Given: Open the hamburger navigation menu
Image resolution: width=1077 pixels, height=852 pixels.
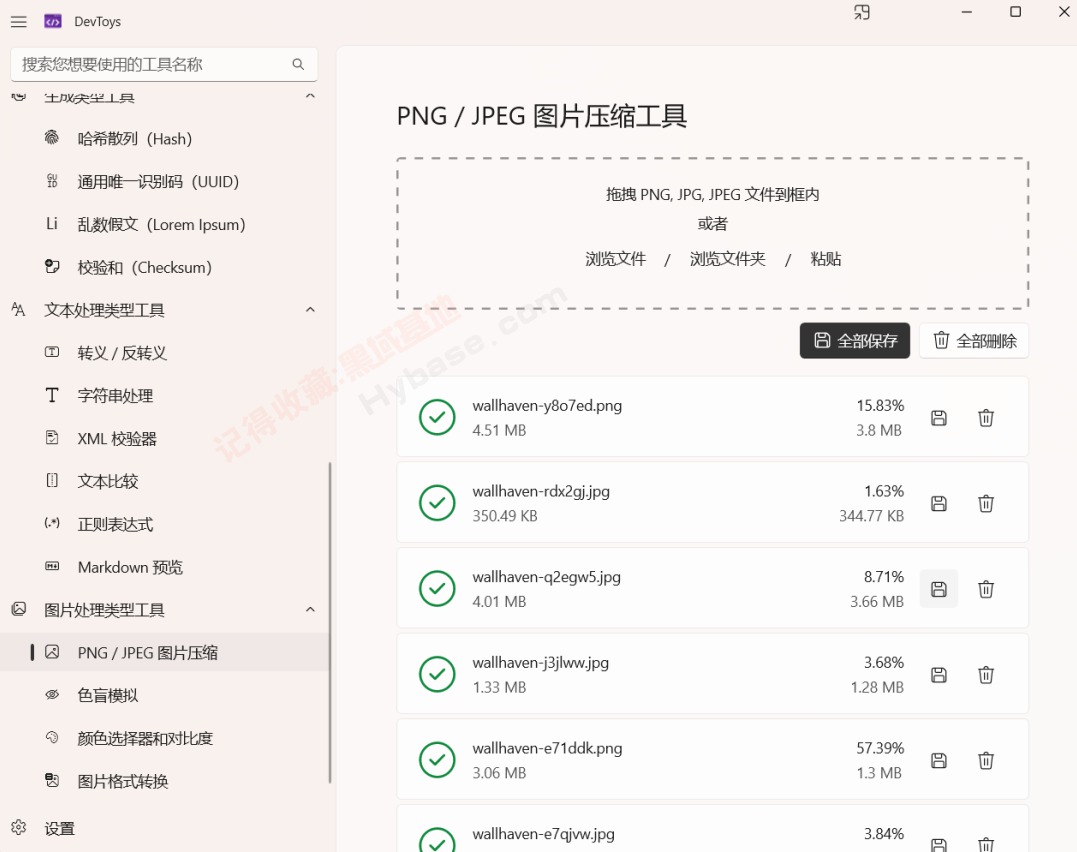Looking at the screenshot, I should [x=19, y=22].
